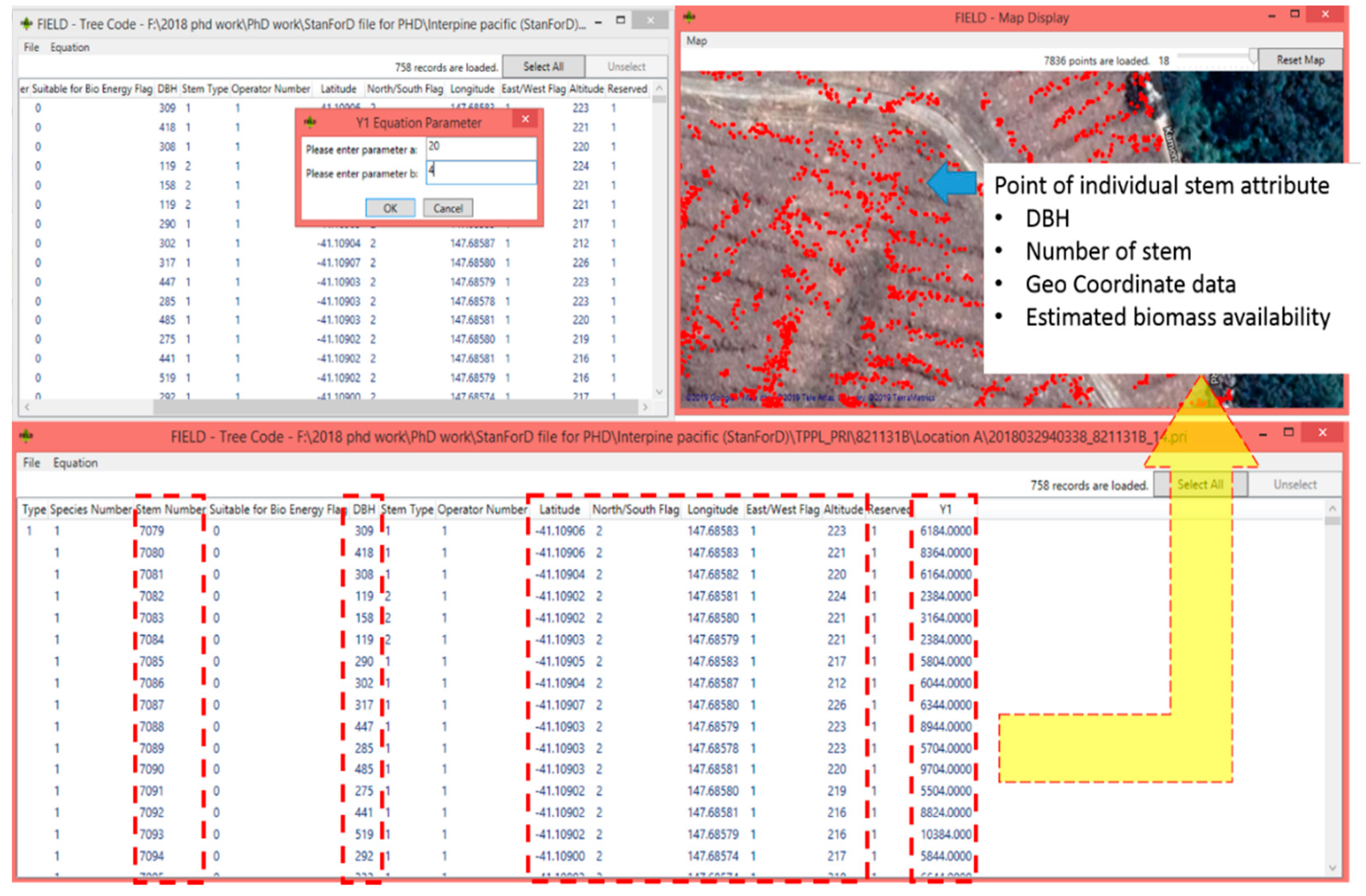
Task: Click the bottom Tree Code window app icon
Action: point(26,436)
